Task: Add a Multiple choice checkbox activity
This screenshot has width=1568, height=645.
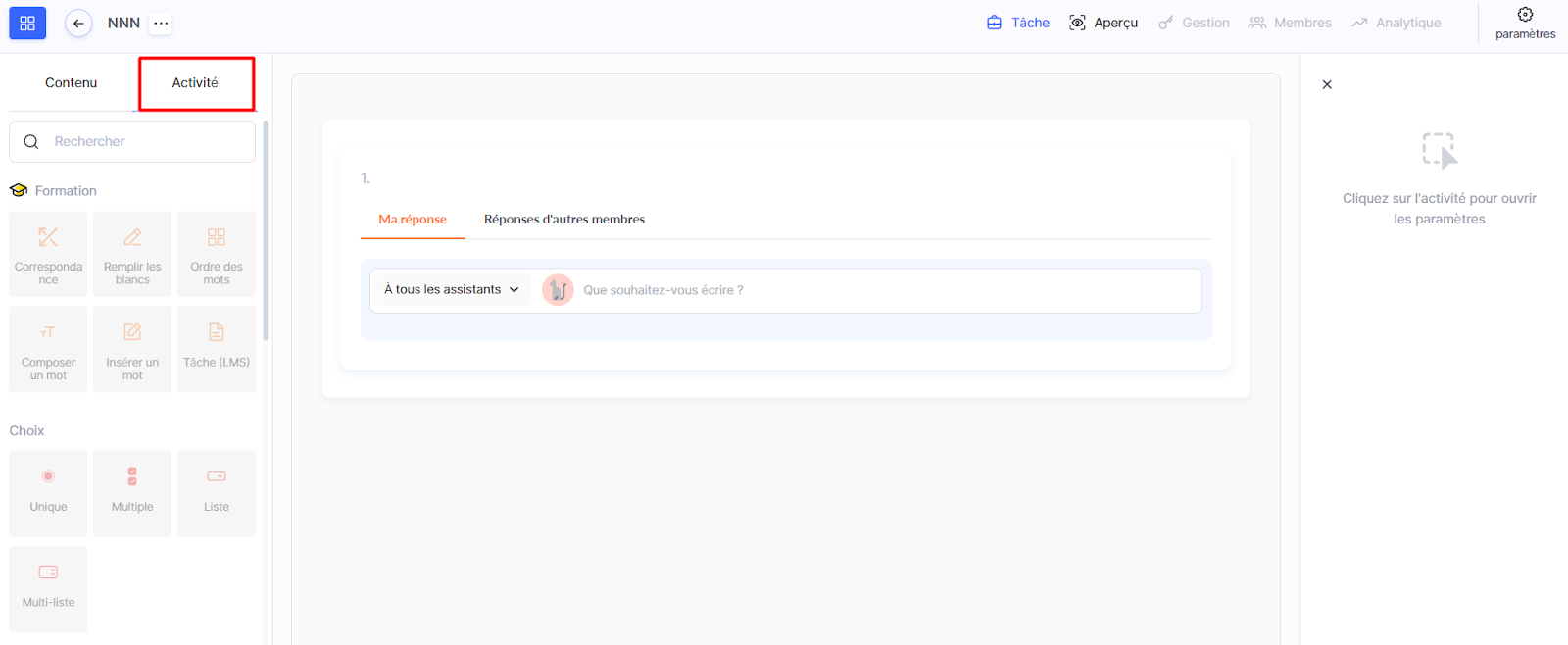Action: pyautogui.click(x=132, y=493)
